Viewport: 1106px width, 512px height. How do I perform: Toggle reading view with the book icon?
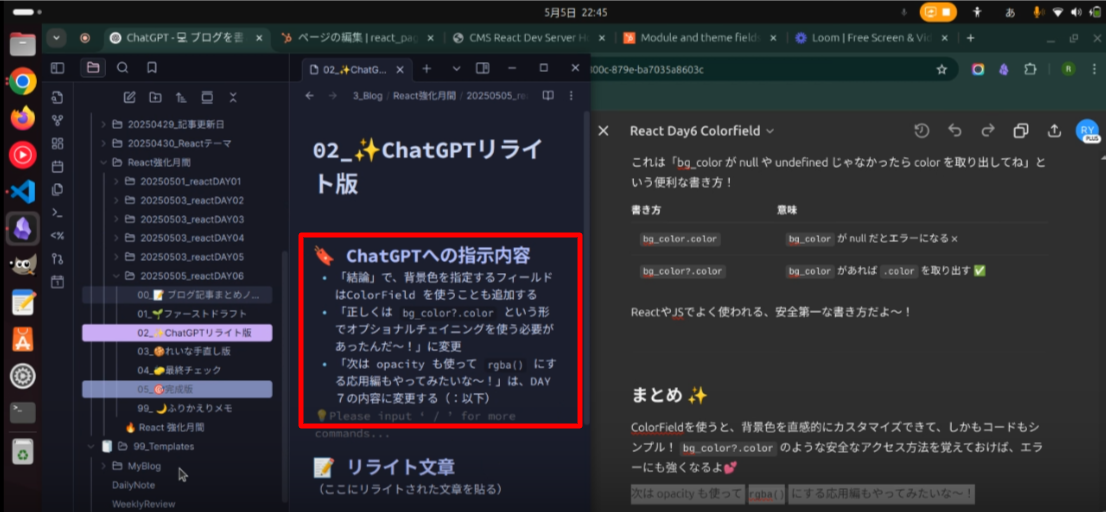[547, 96]
